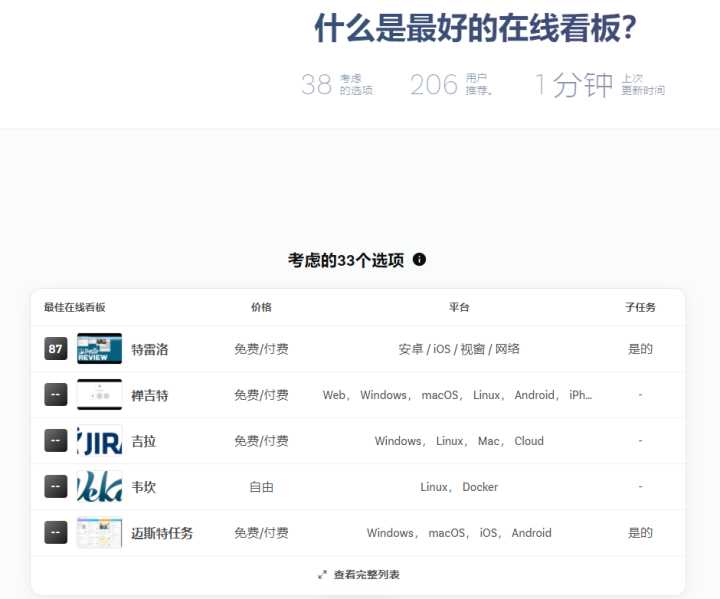This screenshot has width=720, height=599.
Task: Click 安卓 / iOS / 视窗 / 网络 platform cell
Action: (x=459, y=349)
